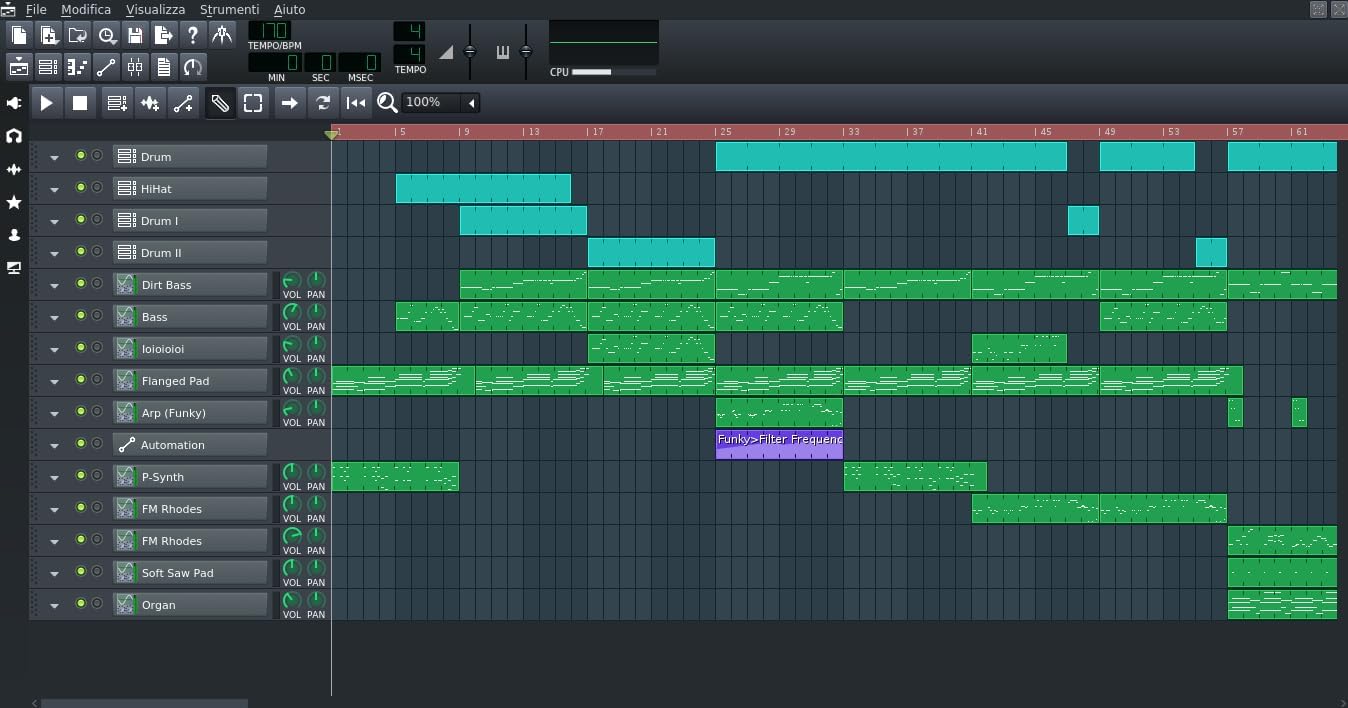Viewport: 1348px width, 708px height.
Task: Click the Soft Saw Pad name button
Action: pos(190,573)
